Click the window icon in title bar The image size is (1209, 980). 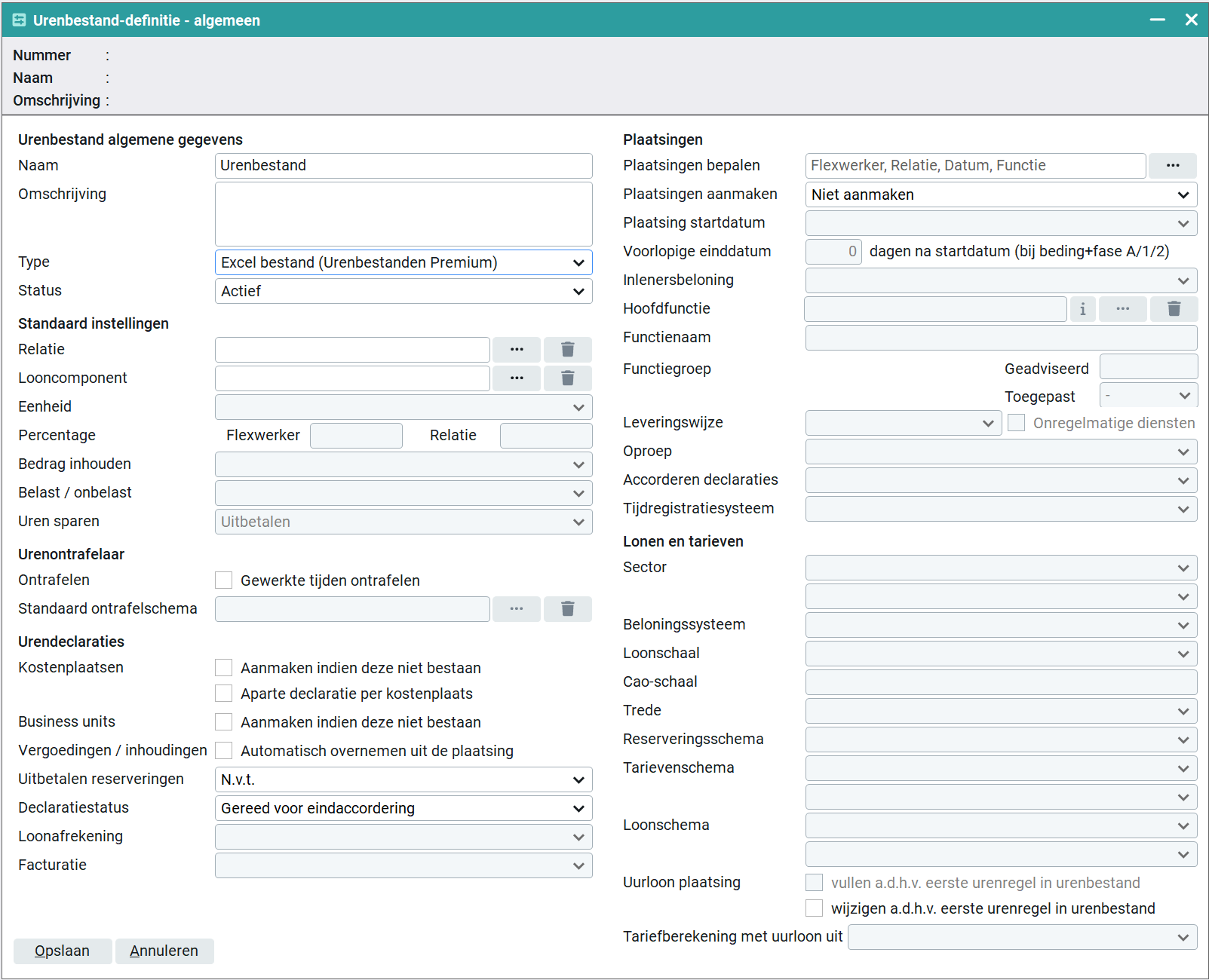point(20,20)
